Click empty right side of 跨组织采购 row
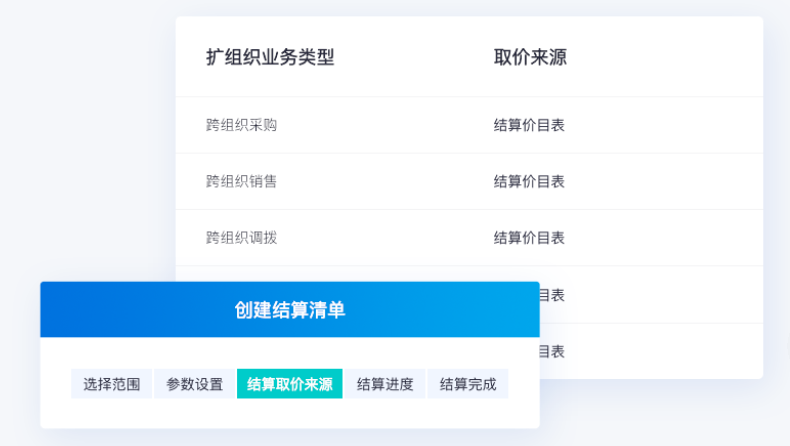Screen dimensions: 790x446 coord(665,125)
